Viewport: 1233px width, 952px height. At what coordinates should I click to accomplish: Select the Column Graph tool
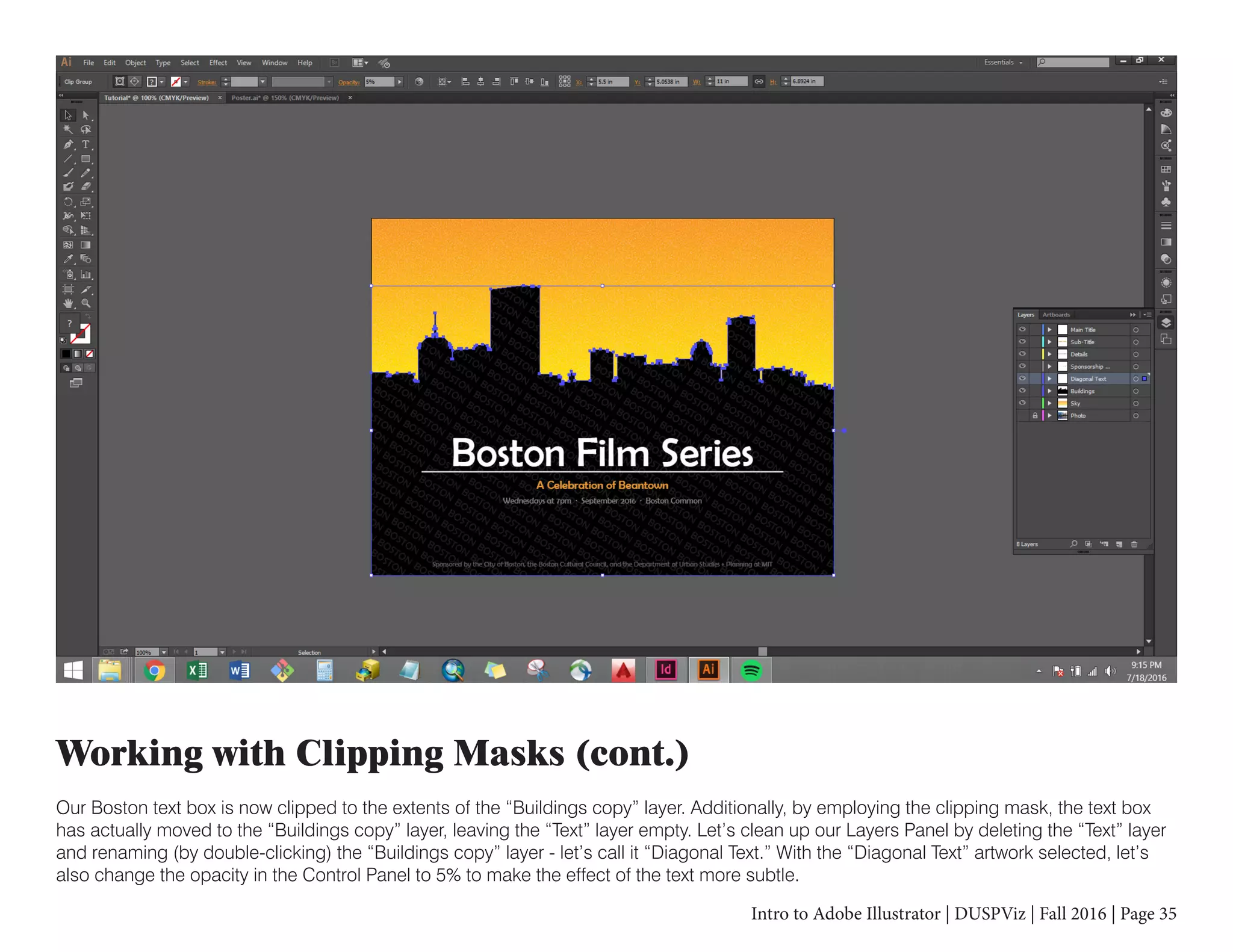click(86, 274)
